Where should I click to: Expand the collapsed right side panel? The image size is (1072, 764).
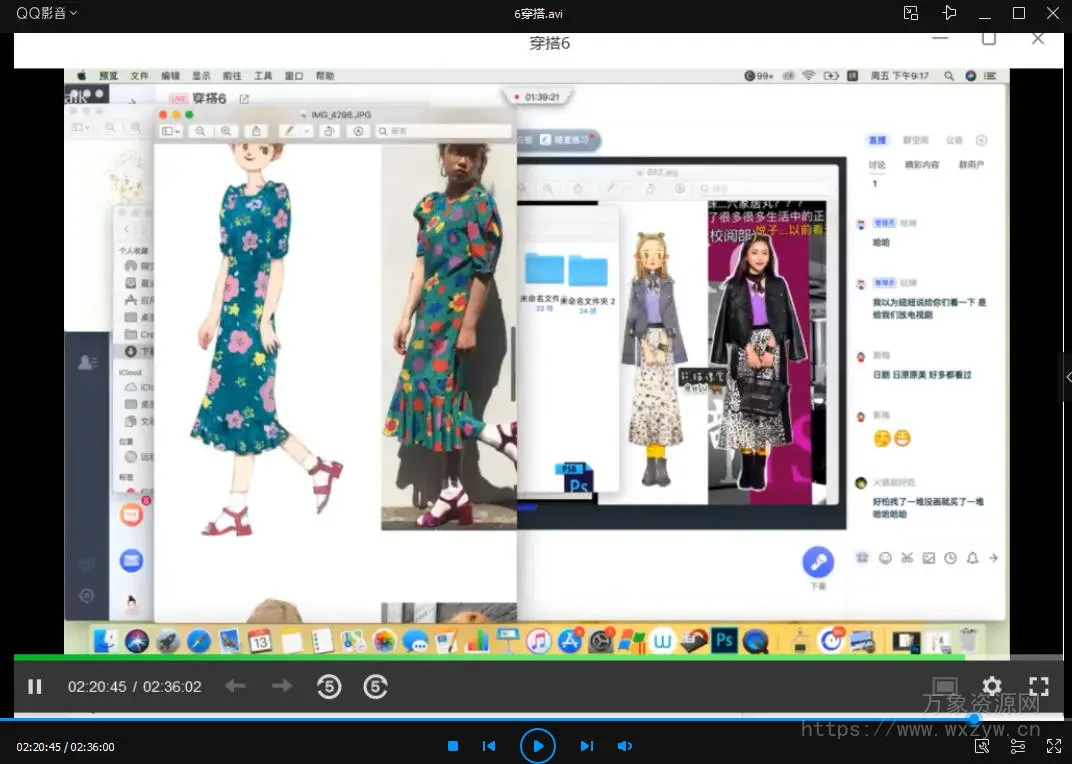pos(1066,377)
